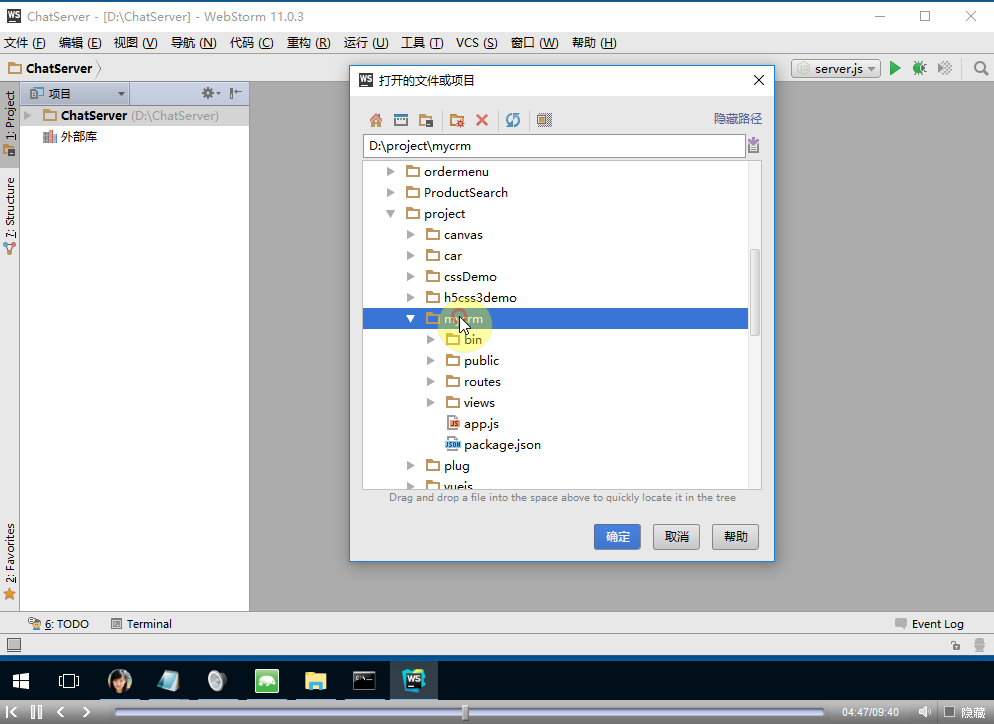Toggle show hidden files icon in dialog
The height and width of the screenshot is (724, 994).
[544, 120]
